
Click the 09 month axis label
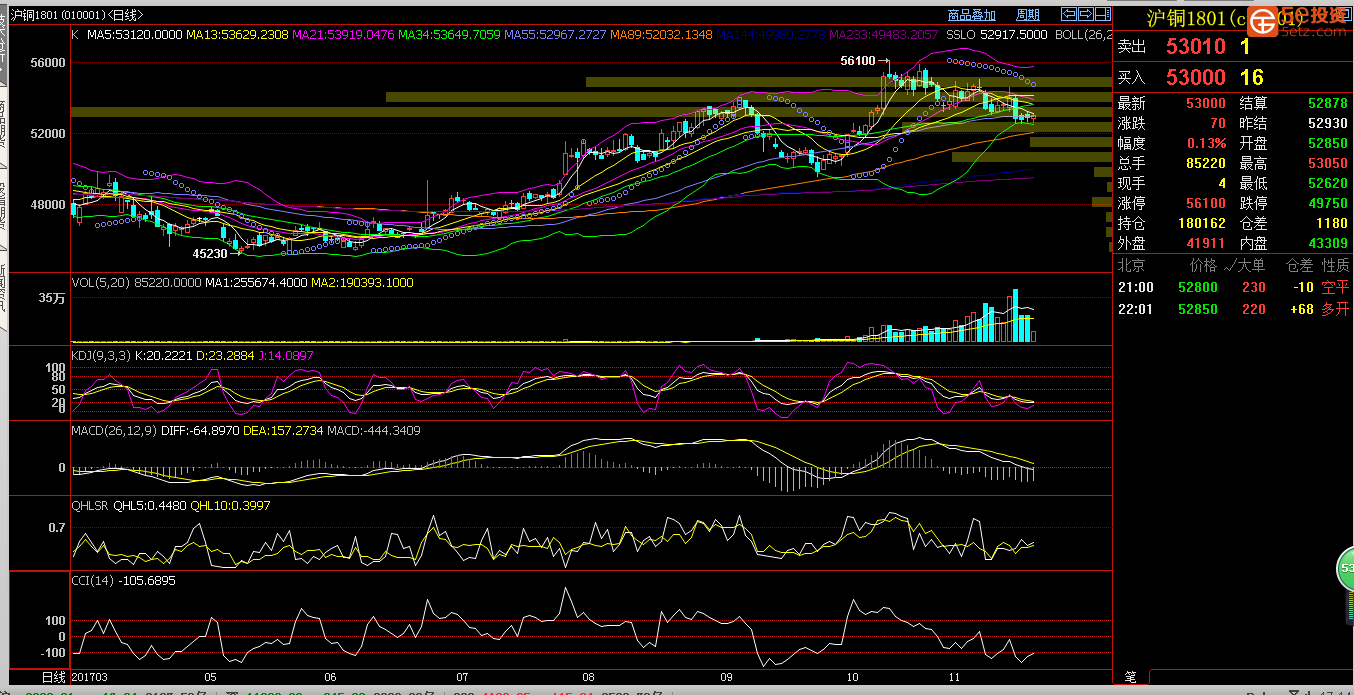[x=727, y=677]
